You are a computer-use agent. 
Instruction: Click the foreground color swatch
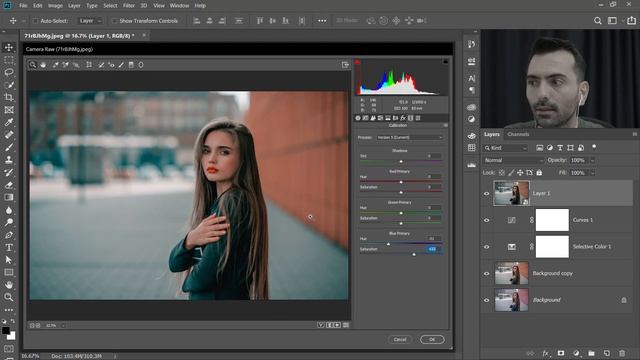point(6,331)
